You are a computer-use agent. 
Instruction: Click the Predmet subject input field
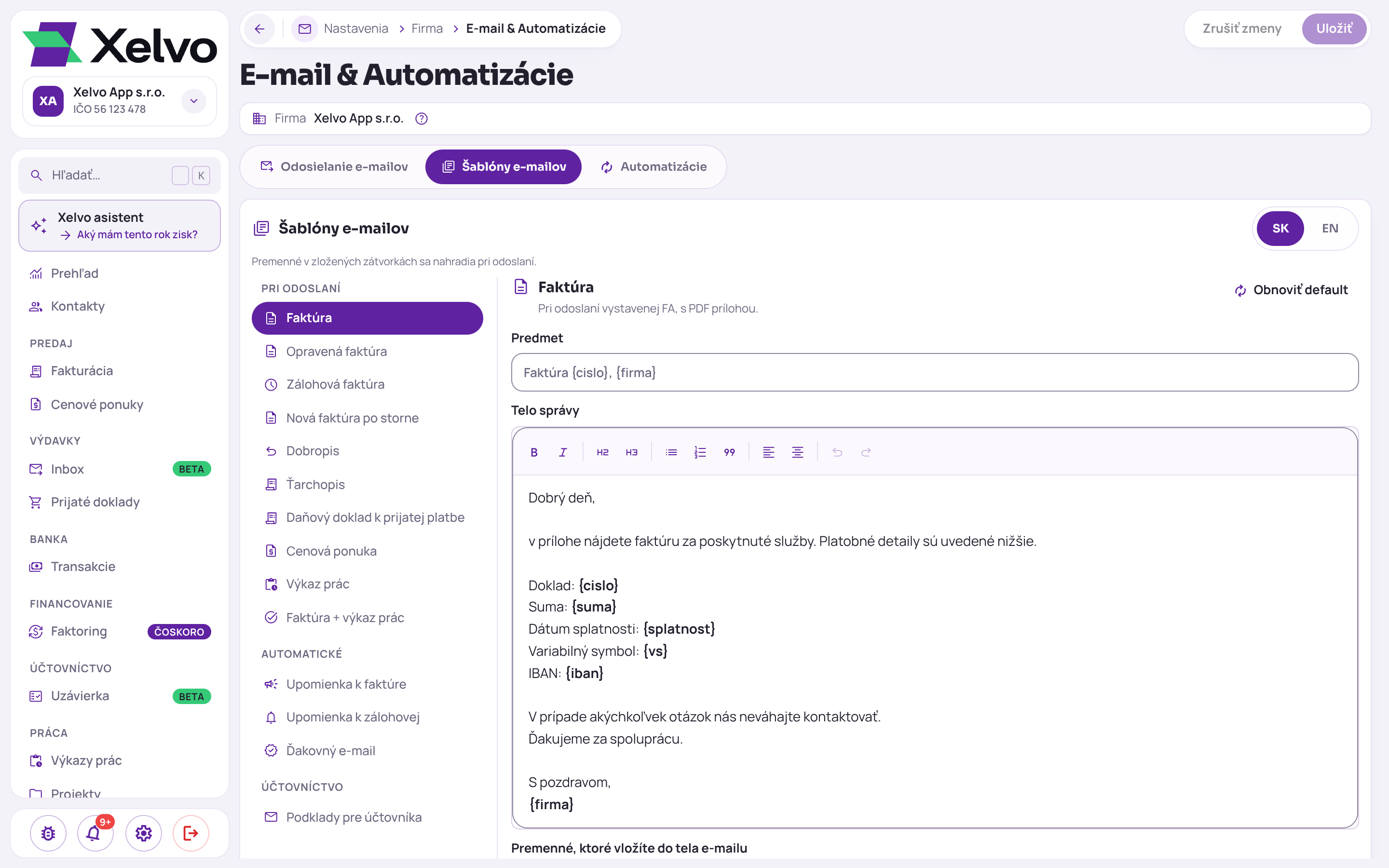[x=934, y=373]
